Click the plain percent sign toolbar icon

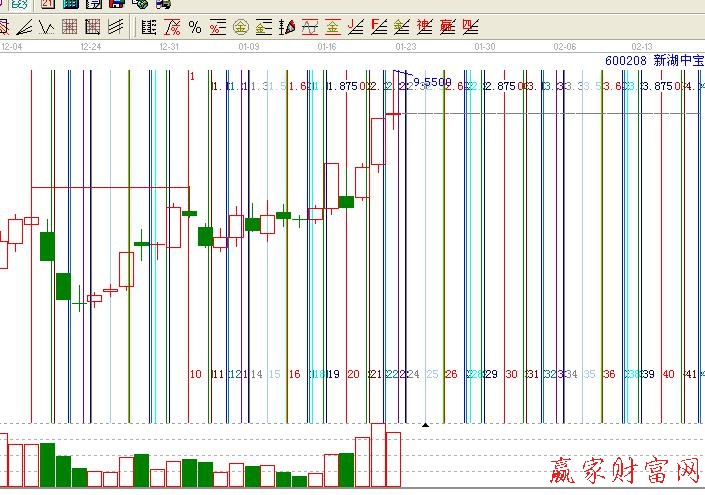(194, 27)
